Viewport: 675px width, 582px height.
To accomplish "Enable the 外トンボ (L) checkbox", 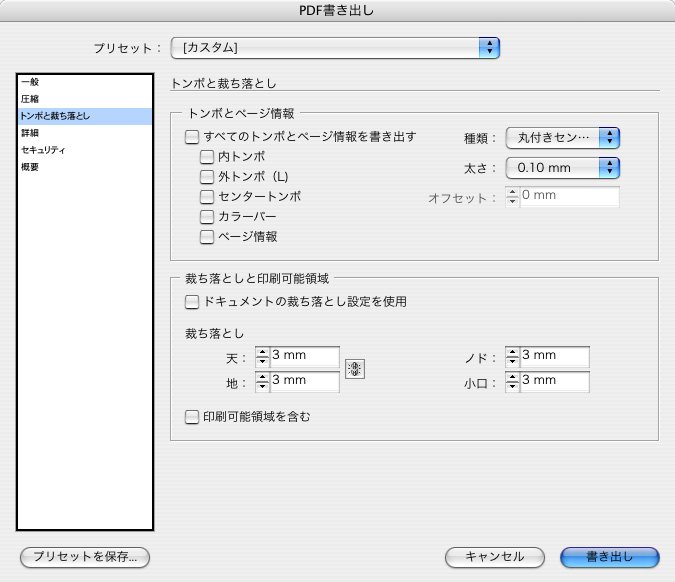I will click(207, 176).
